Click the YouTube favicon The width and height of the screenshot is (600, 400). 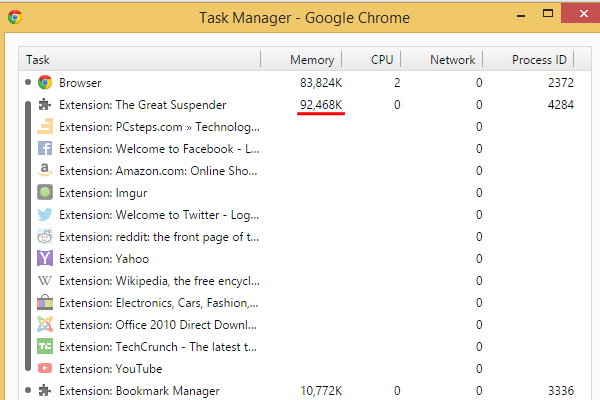(45, 368)
